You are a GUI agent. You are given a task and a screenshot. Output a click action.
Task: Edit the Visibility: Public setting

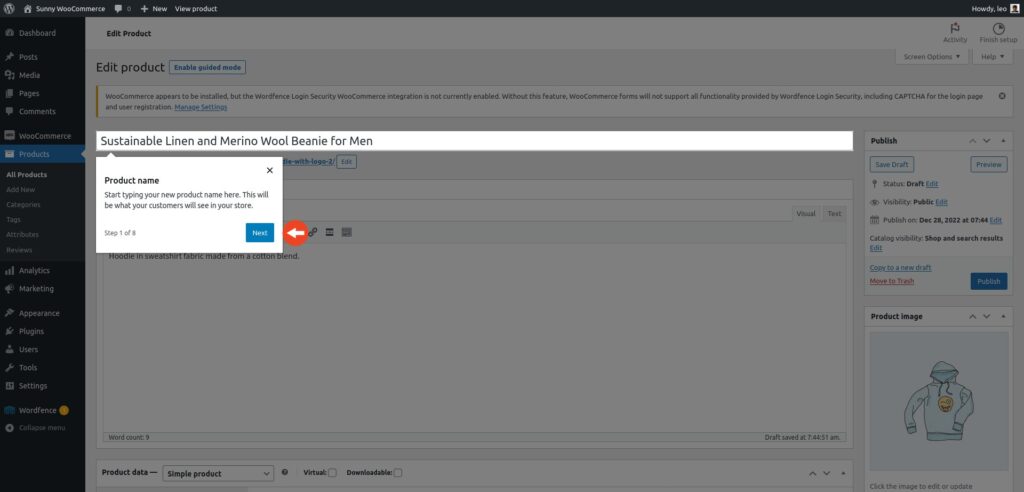click(x=941, y=203)
